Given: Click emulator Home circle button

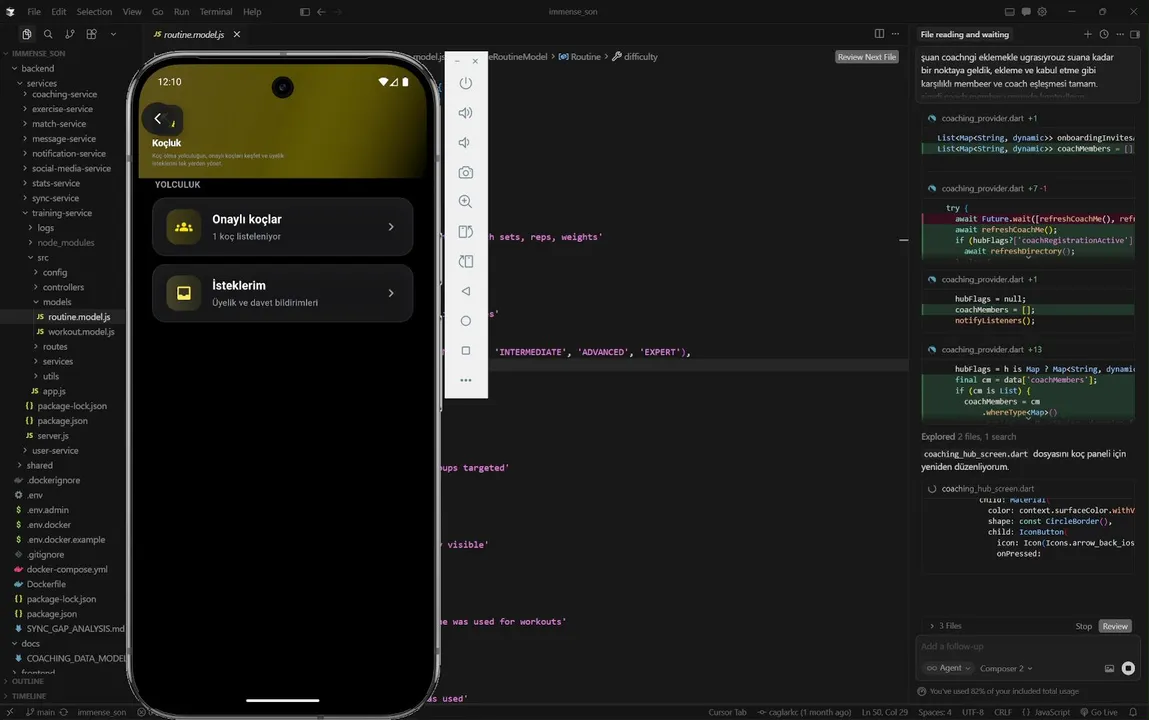Looking at the screenshot, I should [465, 321].
